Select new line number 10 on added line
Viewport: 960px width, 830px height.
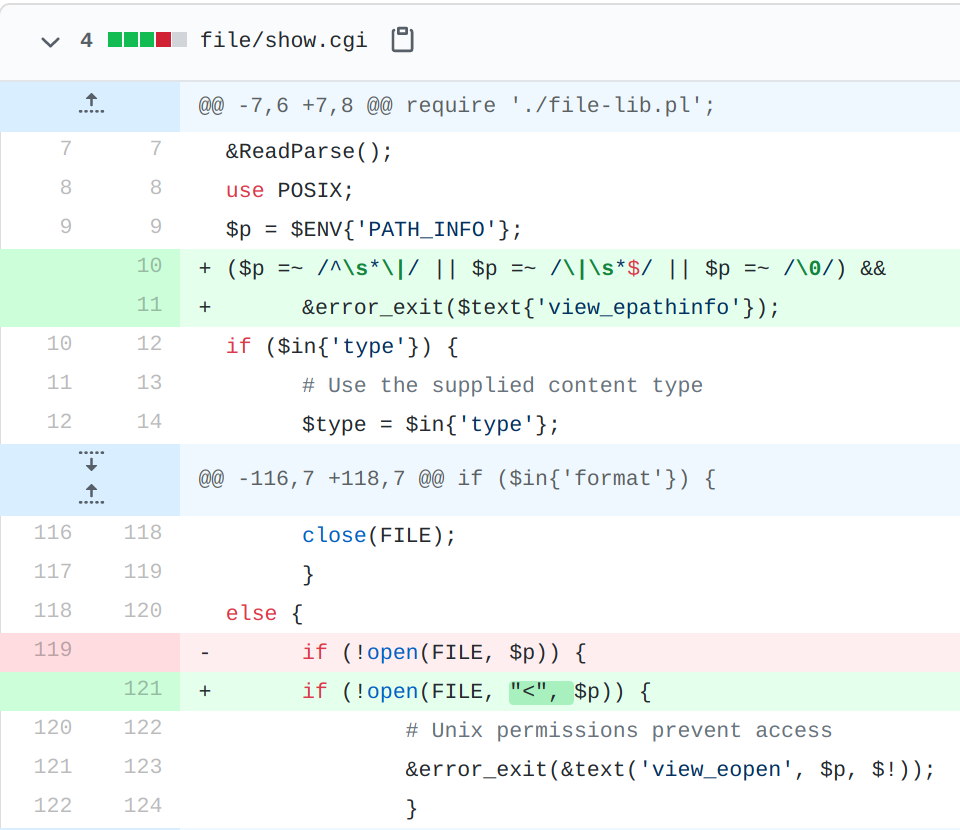point(148,266)
